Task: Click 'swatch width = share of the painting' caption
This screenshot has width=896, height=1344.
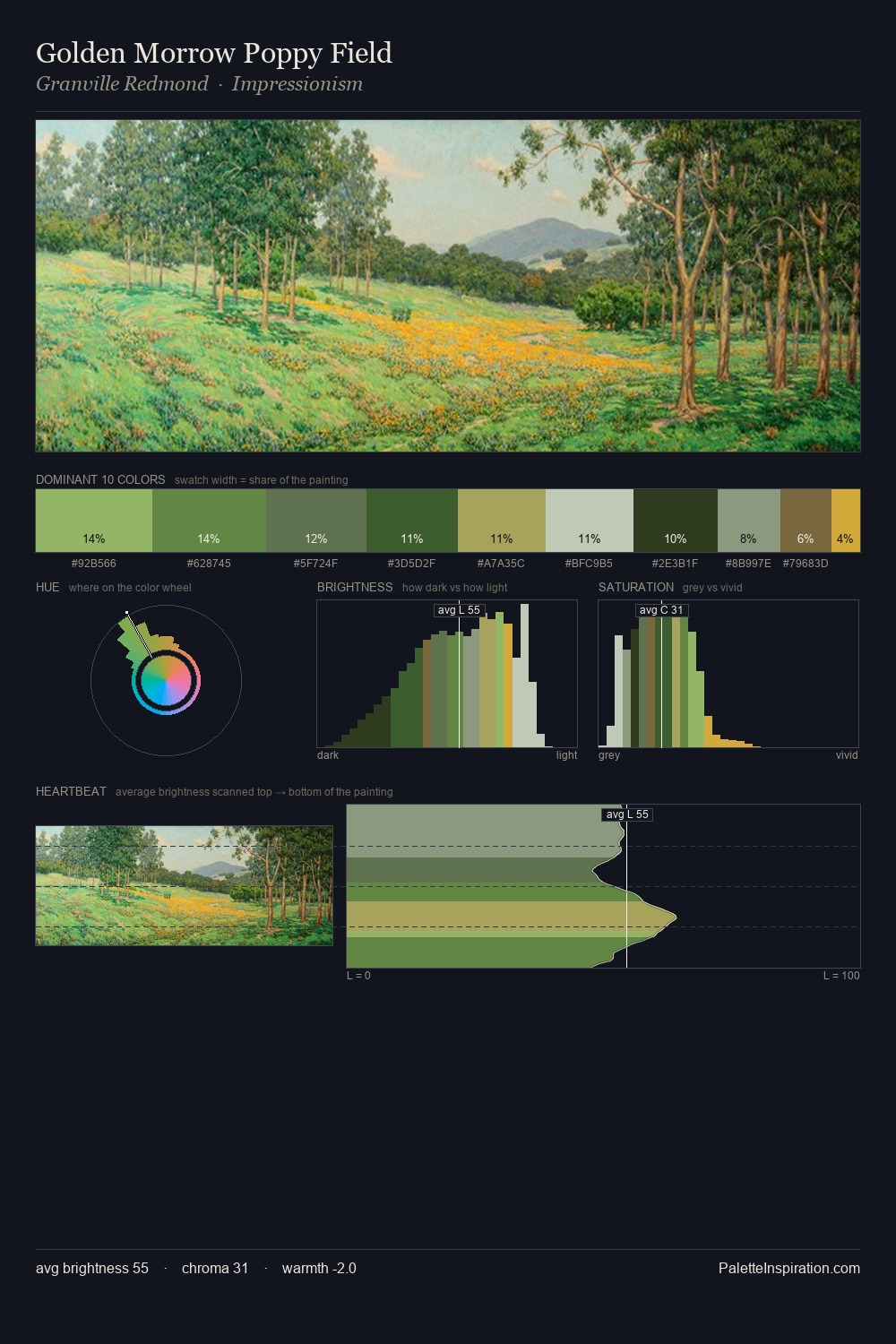Action: pyautogui.click(x=262, y=480)
